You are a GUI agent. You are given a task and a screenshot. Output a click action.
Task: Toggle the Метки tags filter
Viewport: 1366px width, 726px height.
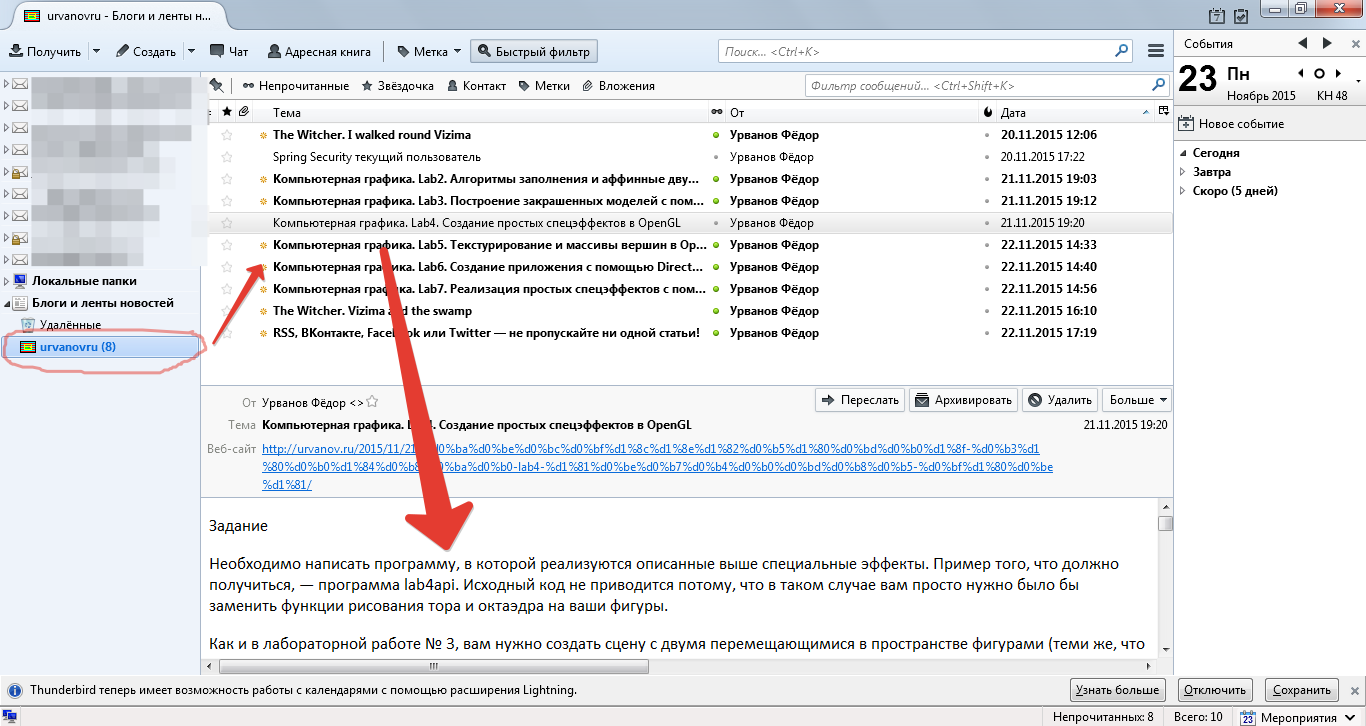[544, 86]
